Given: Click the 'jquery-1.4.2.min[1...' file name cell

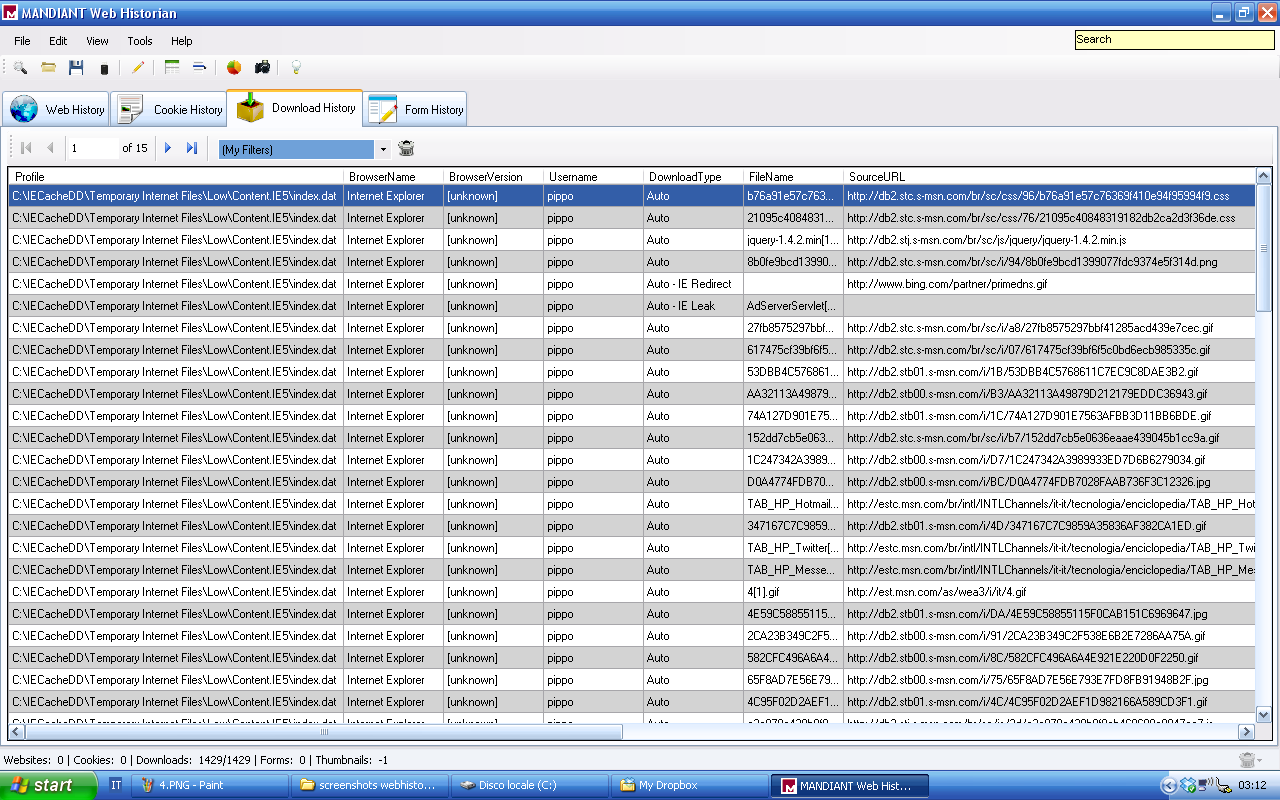Looking at the screenshot, I should (793, 240).
